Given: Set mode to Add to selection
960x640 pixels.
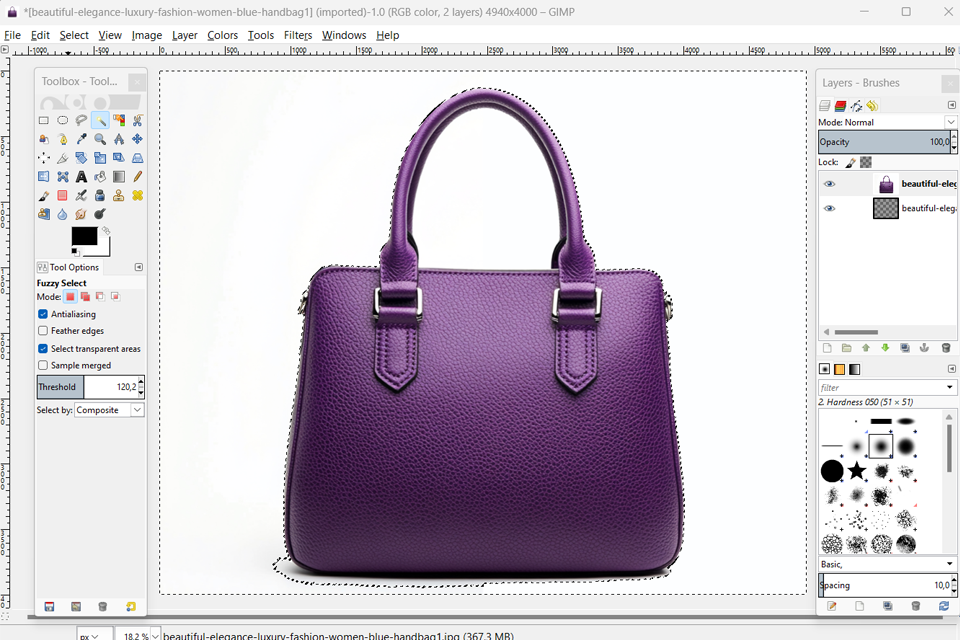Looking at the screenshot, I should (x=85, y=297).
